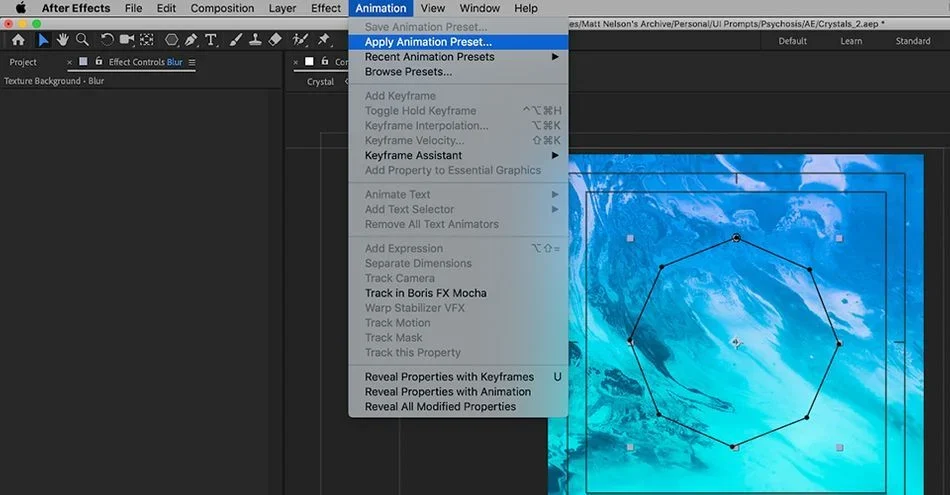Select the Effect Controls Blur tab
The width and height of the screenshot is (950, 495).
[x=145, y=62]
